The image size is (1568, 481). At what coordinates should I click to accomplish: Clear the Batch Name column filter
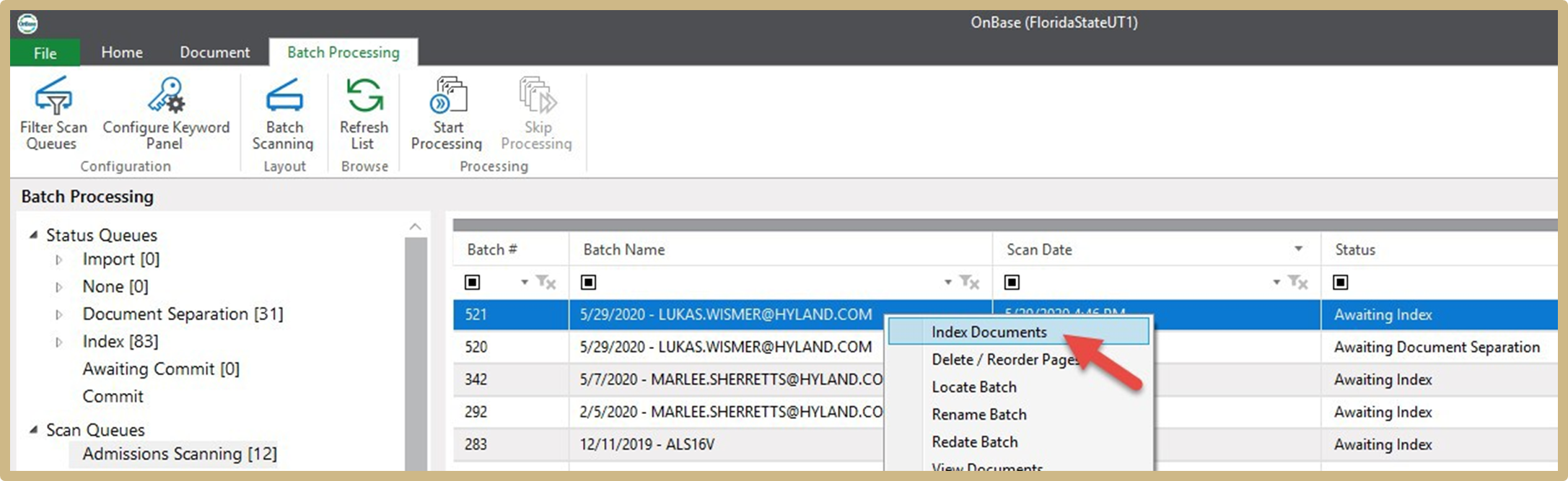pos(969,282)
